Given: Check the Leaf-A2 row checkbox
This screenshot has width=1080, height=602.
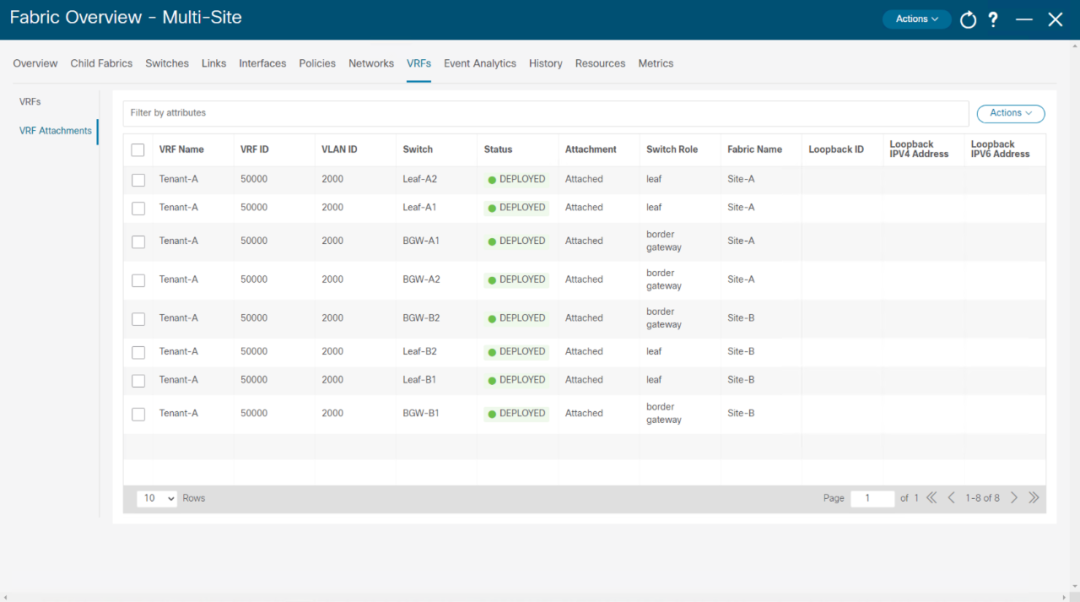Looking at the screenshot, I should point(138,180).
